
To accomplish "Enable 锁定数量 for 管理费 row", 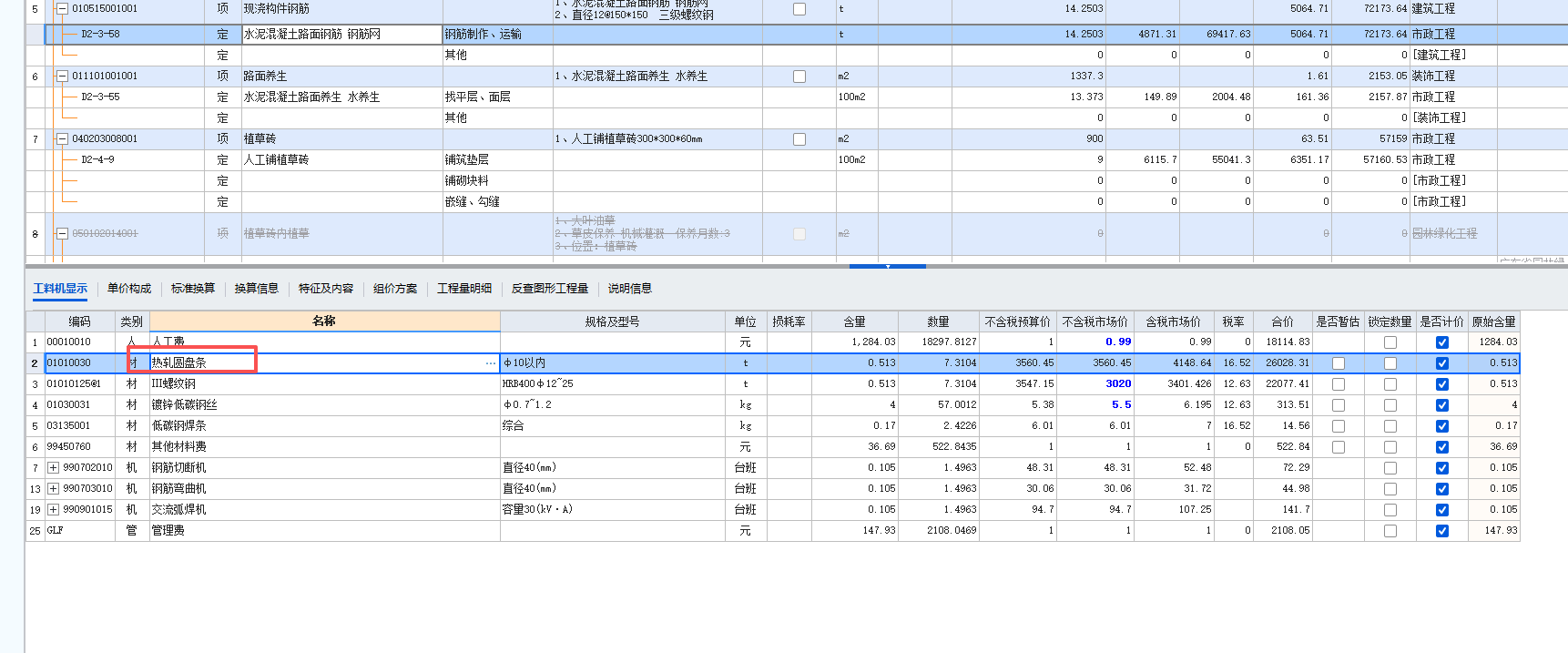I will (x=1390, y=531).
